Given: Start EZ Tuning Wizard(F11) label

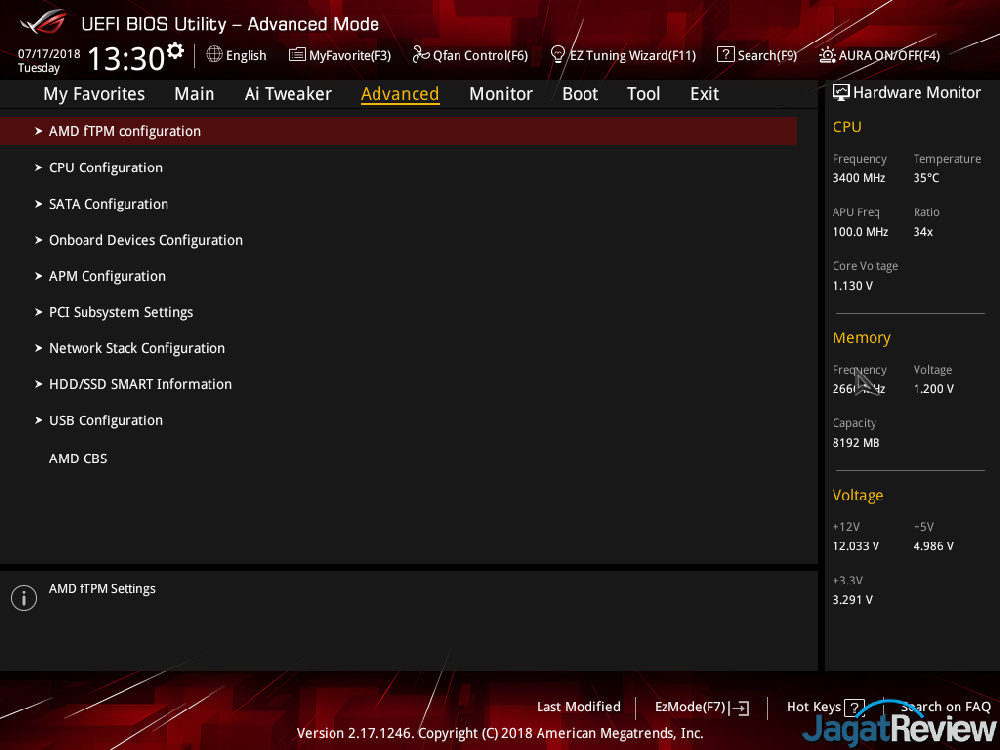Looking at the screenshot, I should (x=633, y=55).
